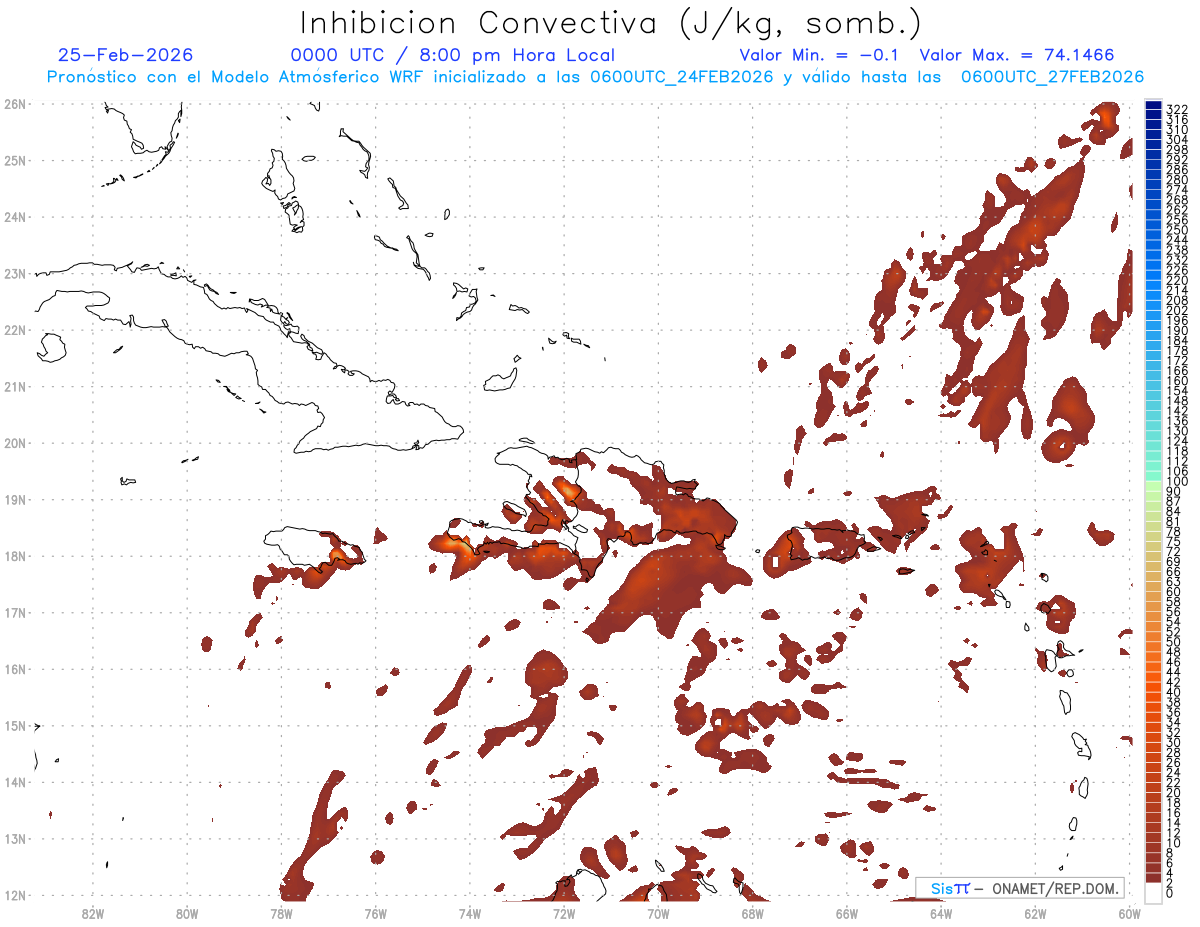Click the 21N latitude label
The width and height of the screenshot is (1200, 927).
coord(15,386)
